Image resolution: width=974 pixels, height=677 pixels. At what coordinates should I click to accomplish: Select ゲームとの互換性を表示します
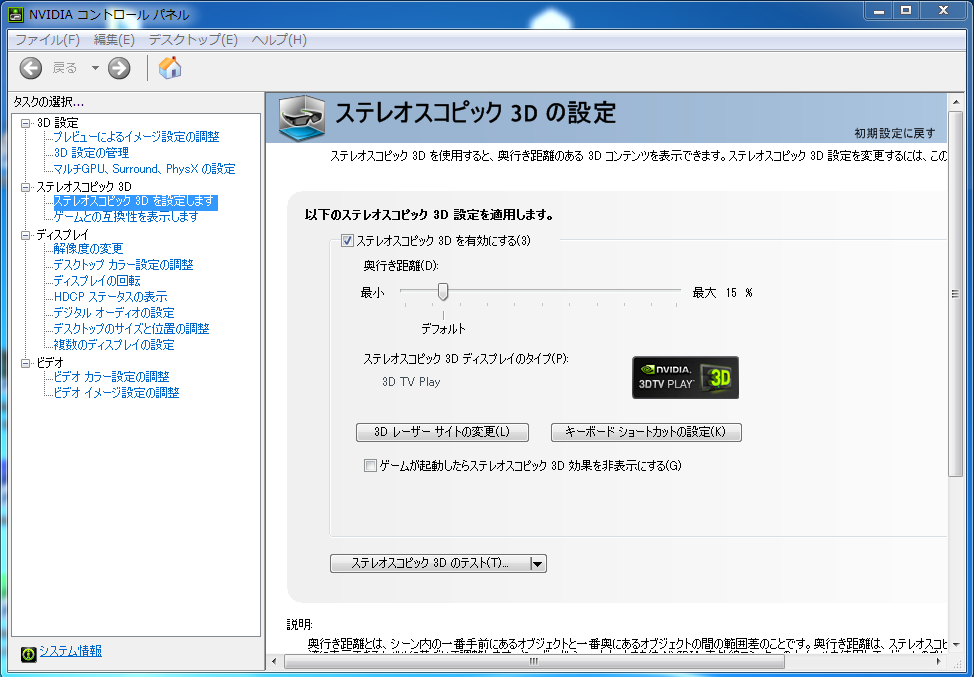click(126, 217)
